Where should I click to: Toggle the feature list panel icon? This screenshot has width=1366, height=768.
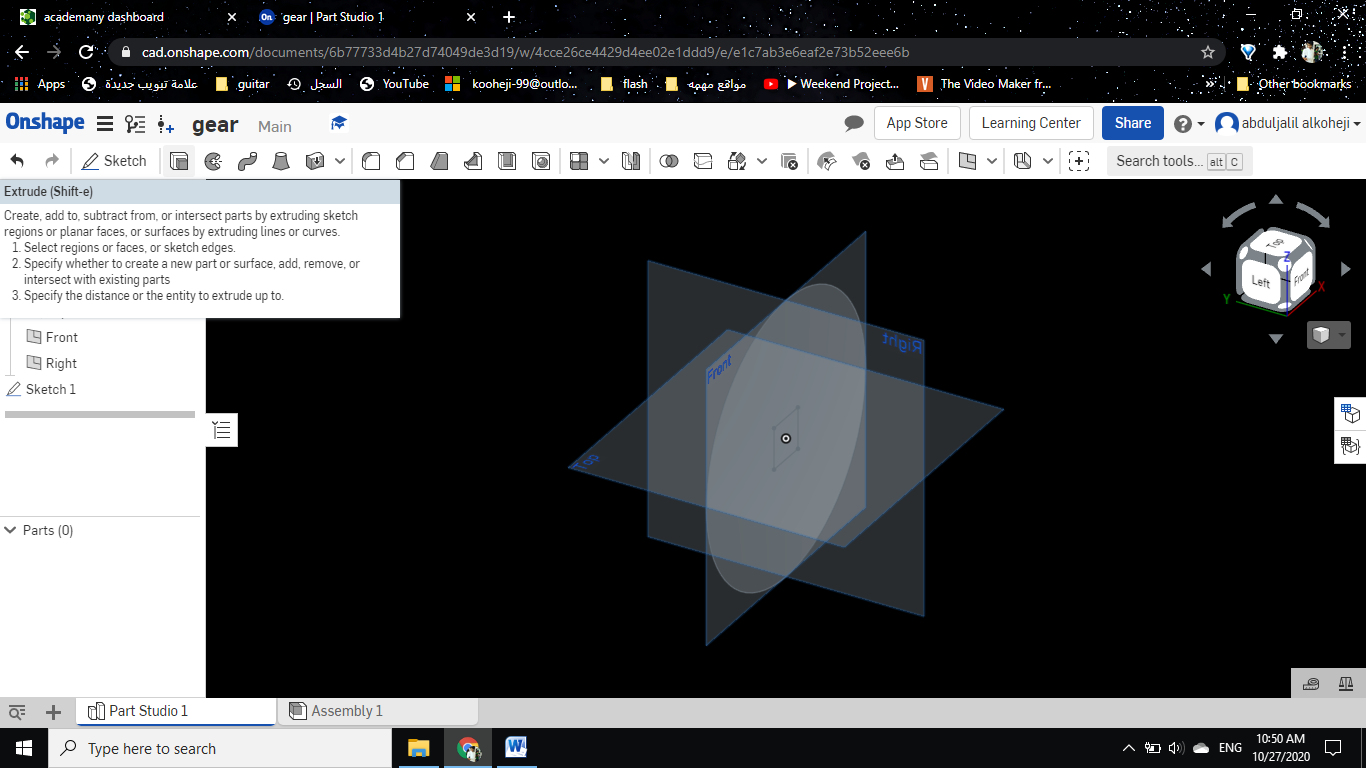coord(221,430)
